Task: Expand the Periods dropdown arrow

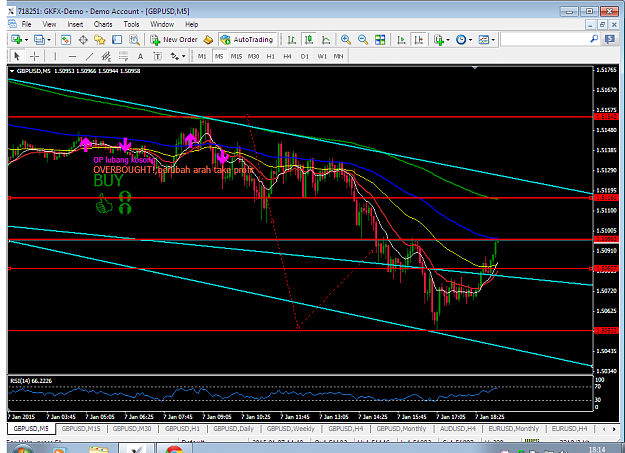Action: coord(470,39)
